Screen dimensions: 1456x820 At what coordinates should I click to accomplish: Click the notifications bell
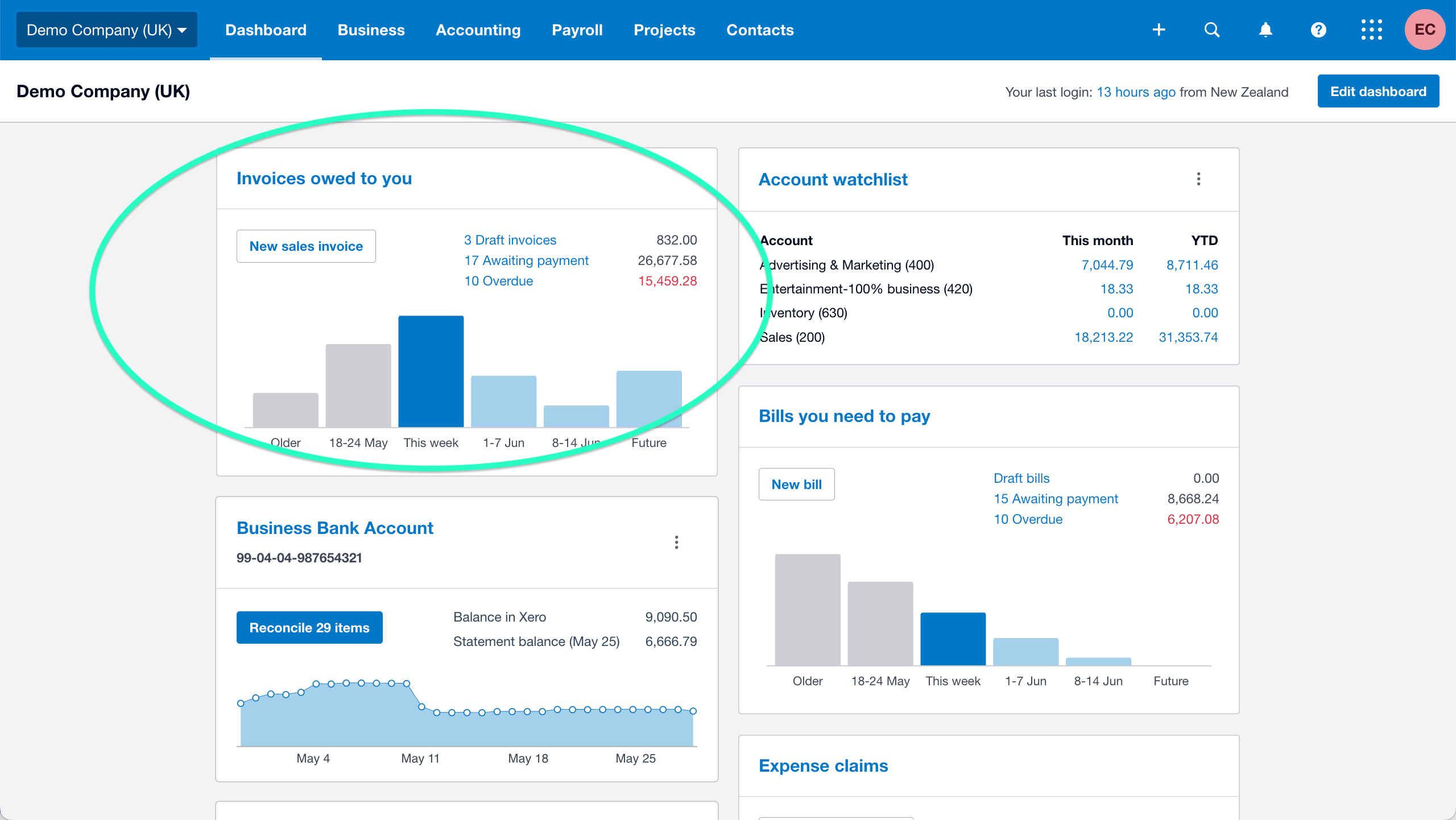click(x=1265, y=30)
